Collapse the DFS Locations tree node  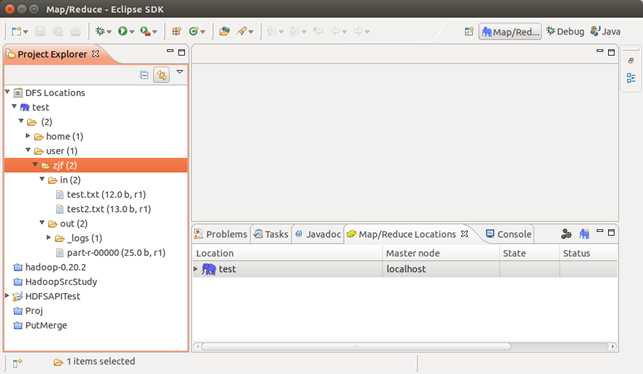[7, 92]
